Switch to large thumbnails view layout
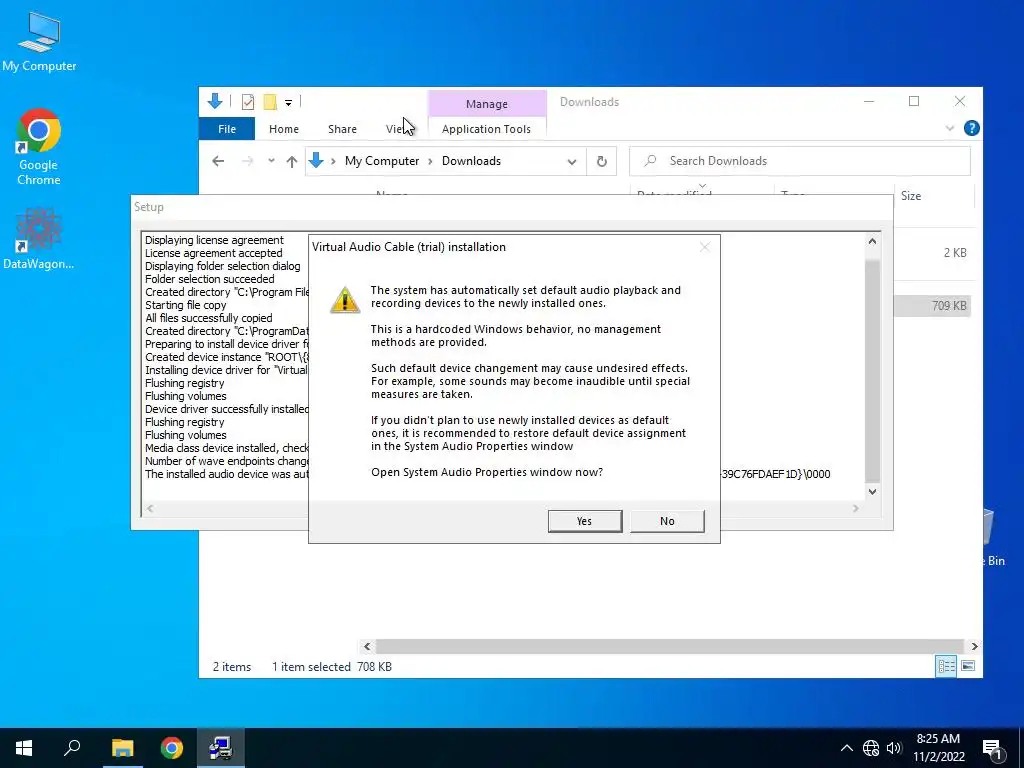Screen dimensions: 1024x768 [x=968, y=666]
